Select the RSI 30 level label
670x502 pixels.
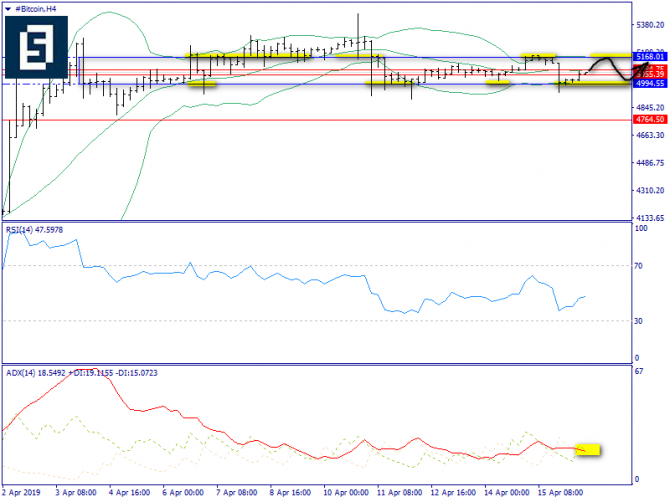pyautogui.click(x=638, y=321)
